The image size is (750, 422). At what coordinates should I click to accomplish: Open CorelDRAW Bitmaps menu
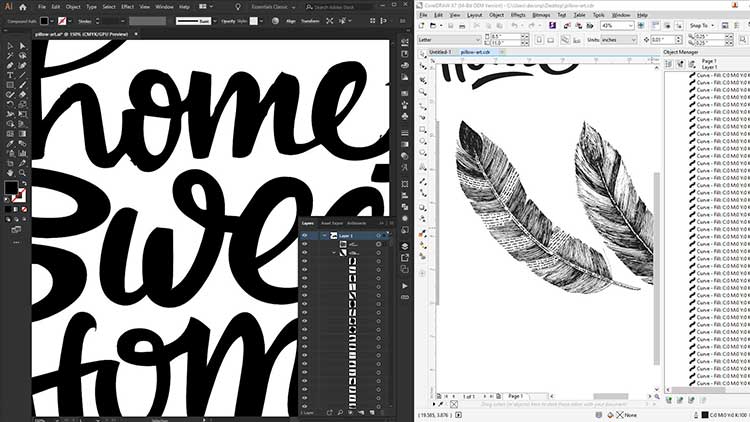point(541,15)
